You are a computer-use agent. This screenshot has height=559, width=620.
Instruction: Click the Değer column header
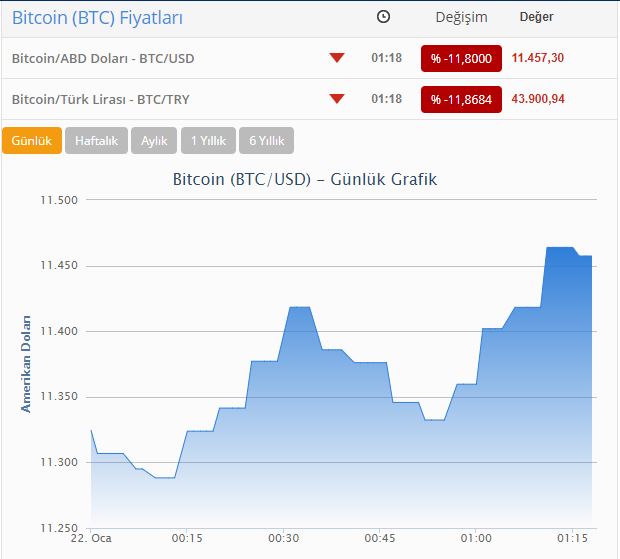point(536,17)
